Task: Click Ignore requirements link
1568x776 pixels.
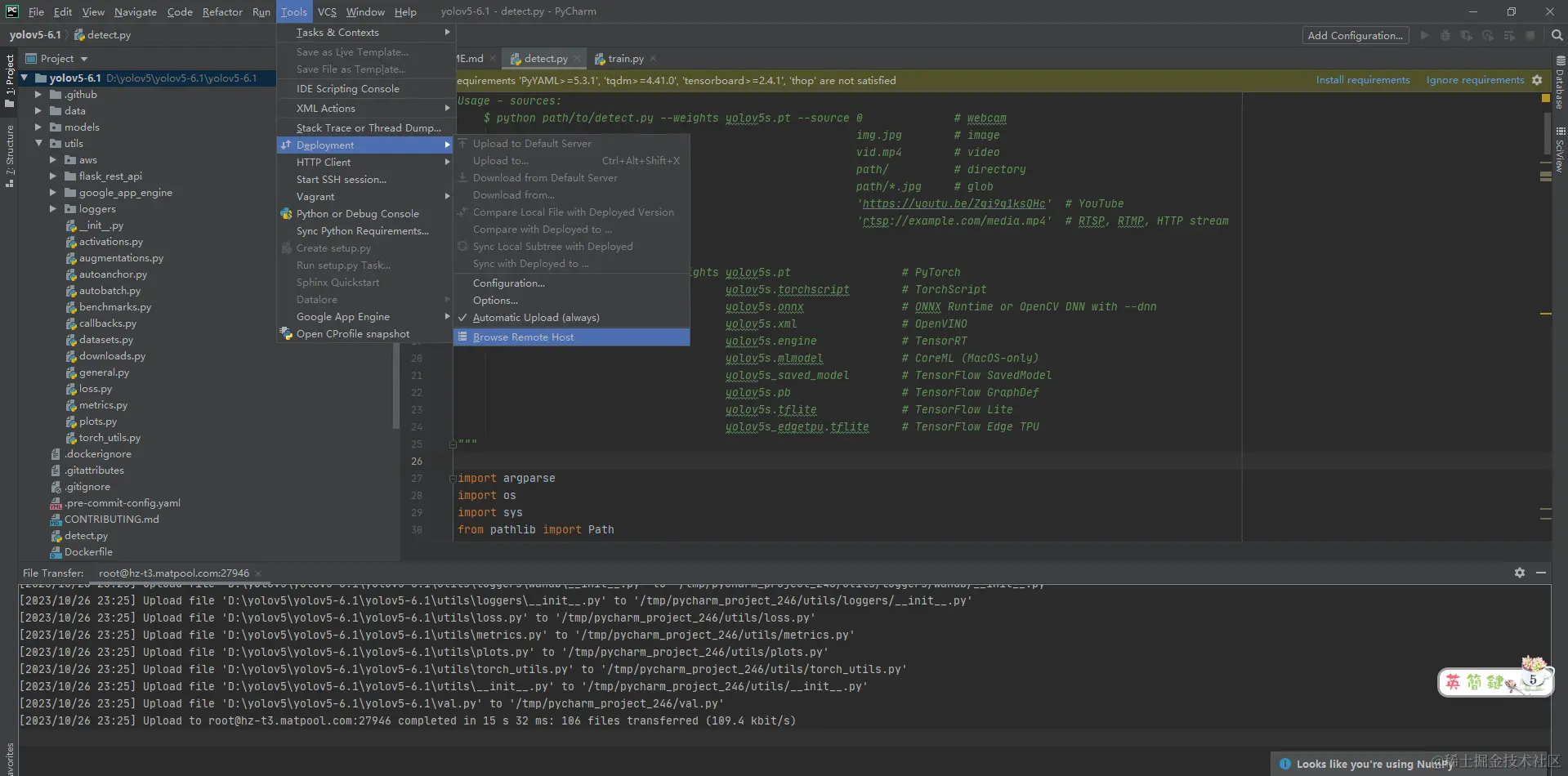Action: click(1474, 80)
